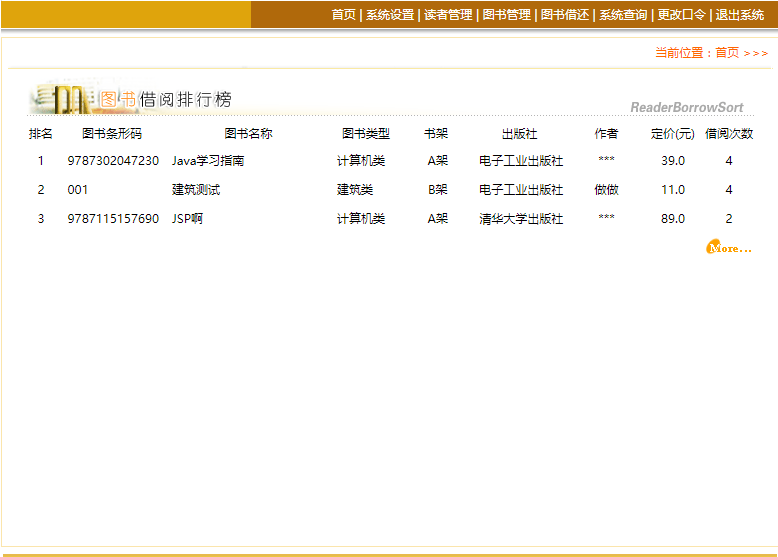Click A架 in JSP啊 row
Image resolution: width=778 pixels, height=557 pixels.
tap(438, 219)
